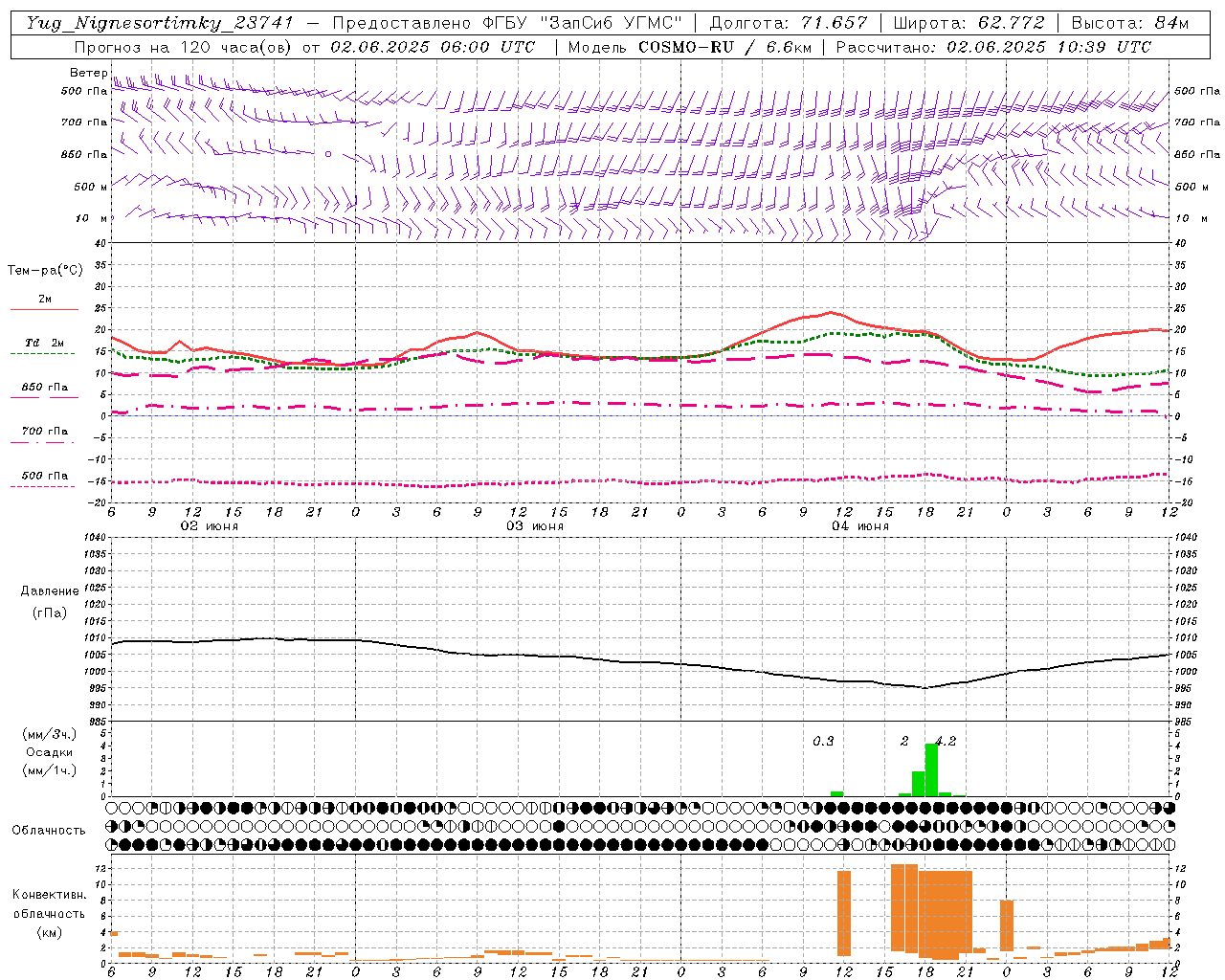Click the 4.2 precipitation amount label
This screenshot has height=980, width=1225.
[x=946, y=742]
